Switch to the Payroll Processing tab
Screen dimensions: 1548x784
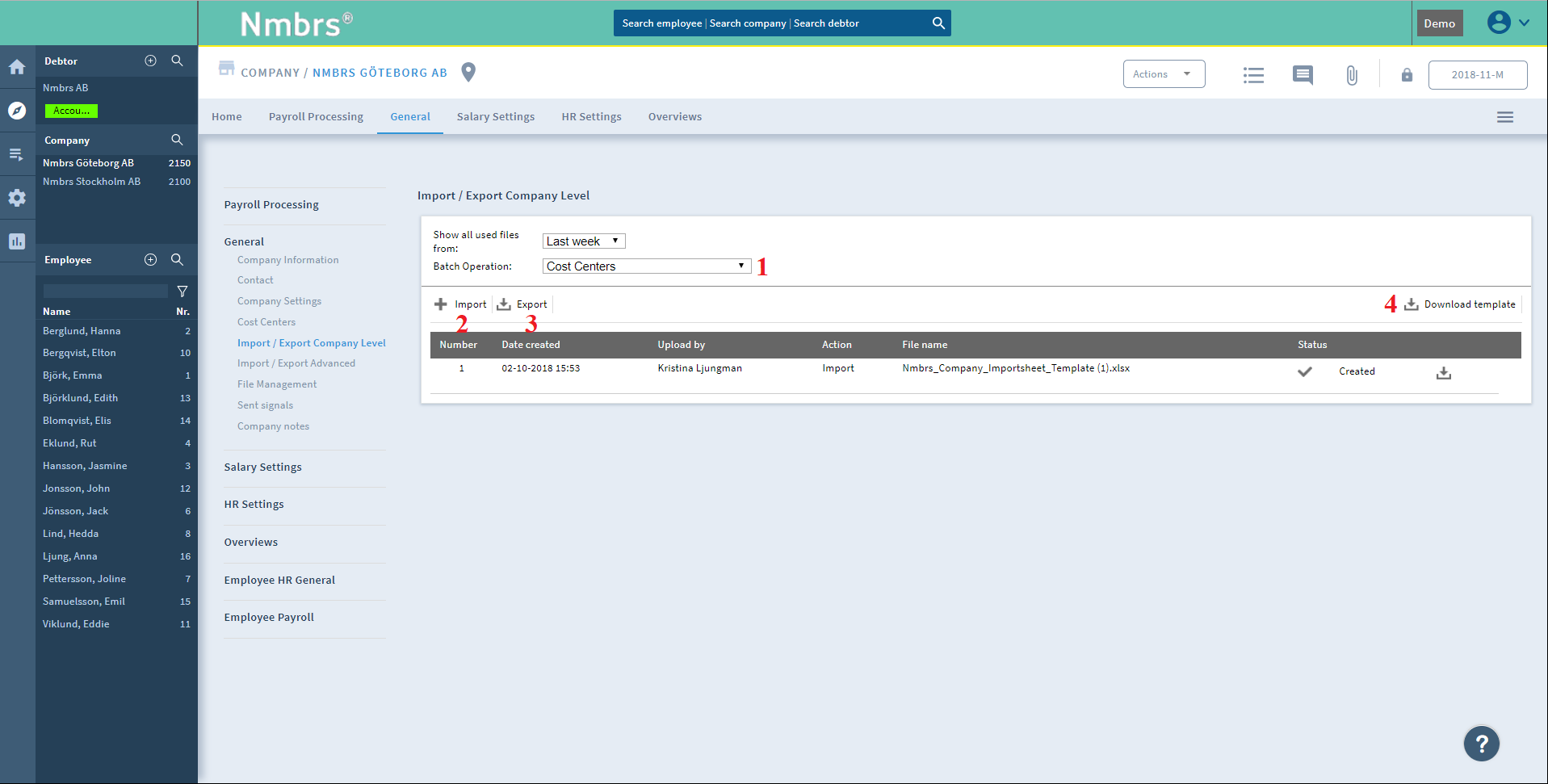[316, 116]
